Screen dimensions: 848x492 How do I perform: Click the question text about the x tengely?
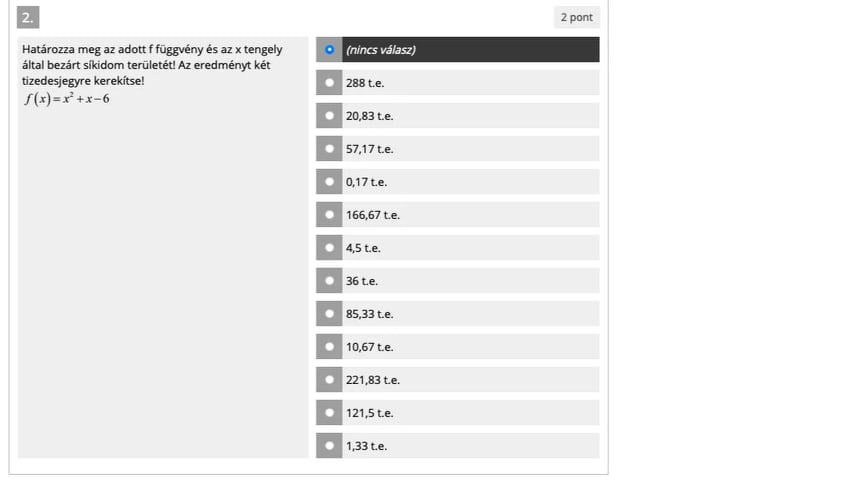pyautogui.click(x=152, y=65)
